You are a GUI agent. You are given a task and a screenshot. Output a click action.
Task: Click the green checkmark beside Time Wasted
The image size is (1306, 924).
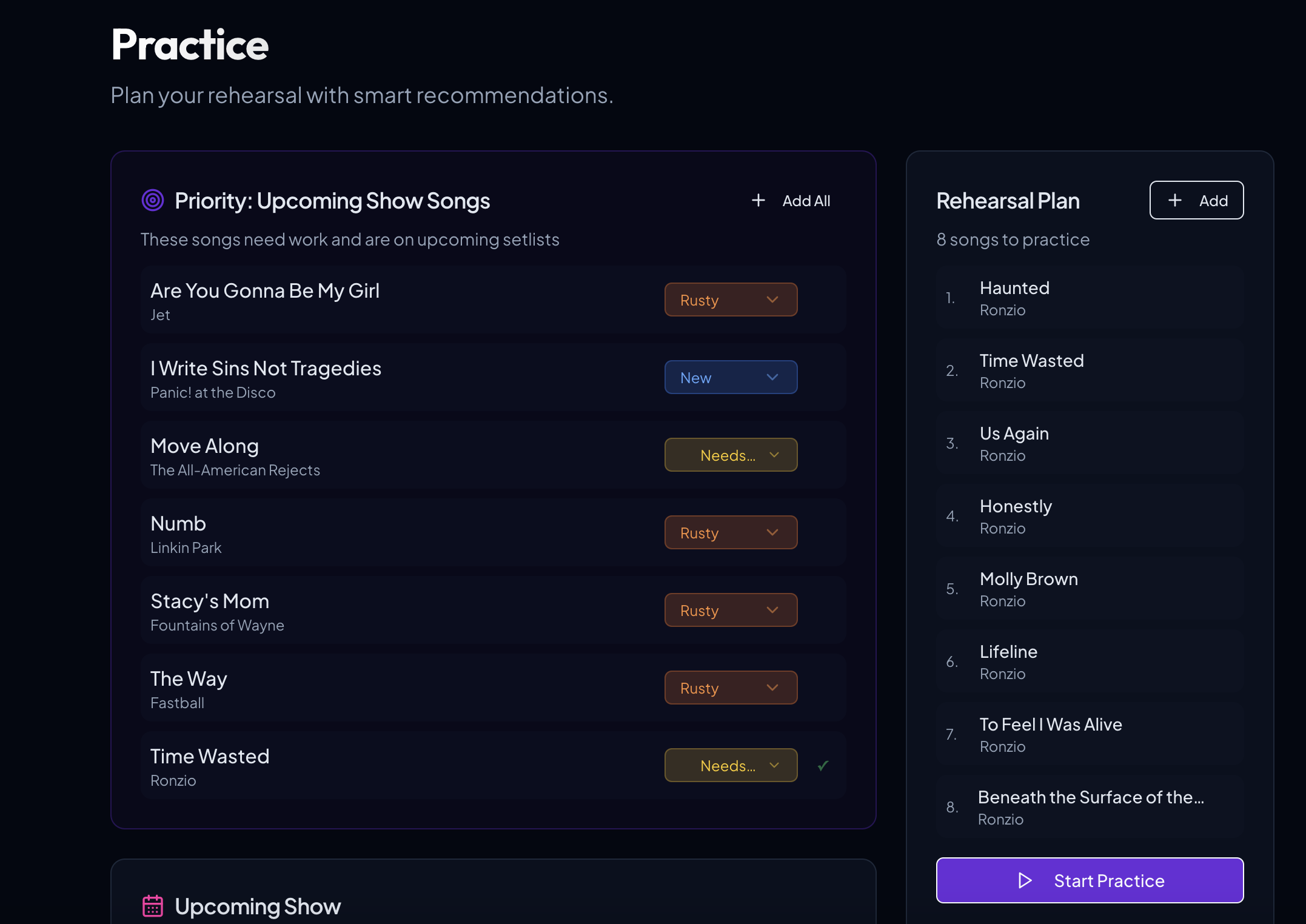point(823,765)
